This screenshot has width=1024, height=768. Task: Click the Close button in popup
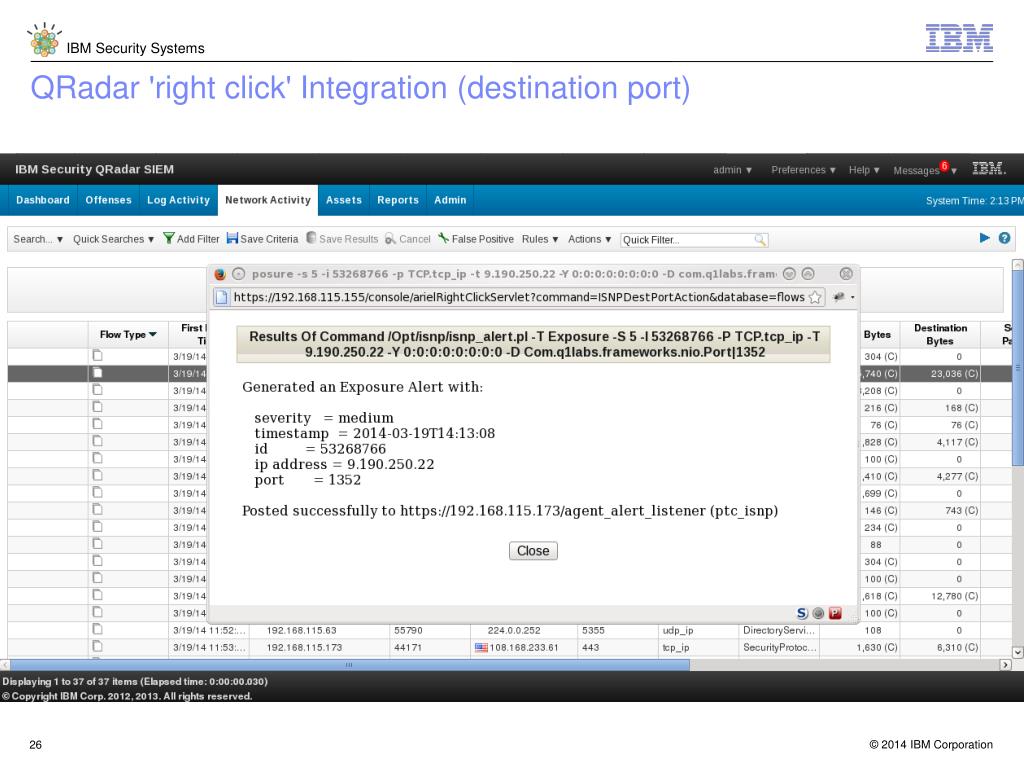(x=533, y=551)
